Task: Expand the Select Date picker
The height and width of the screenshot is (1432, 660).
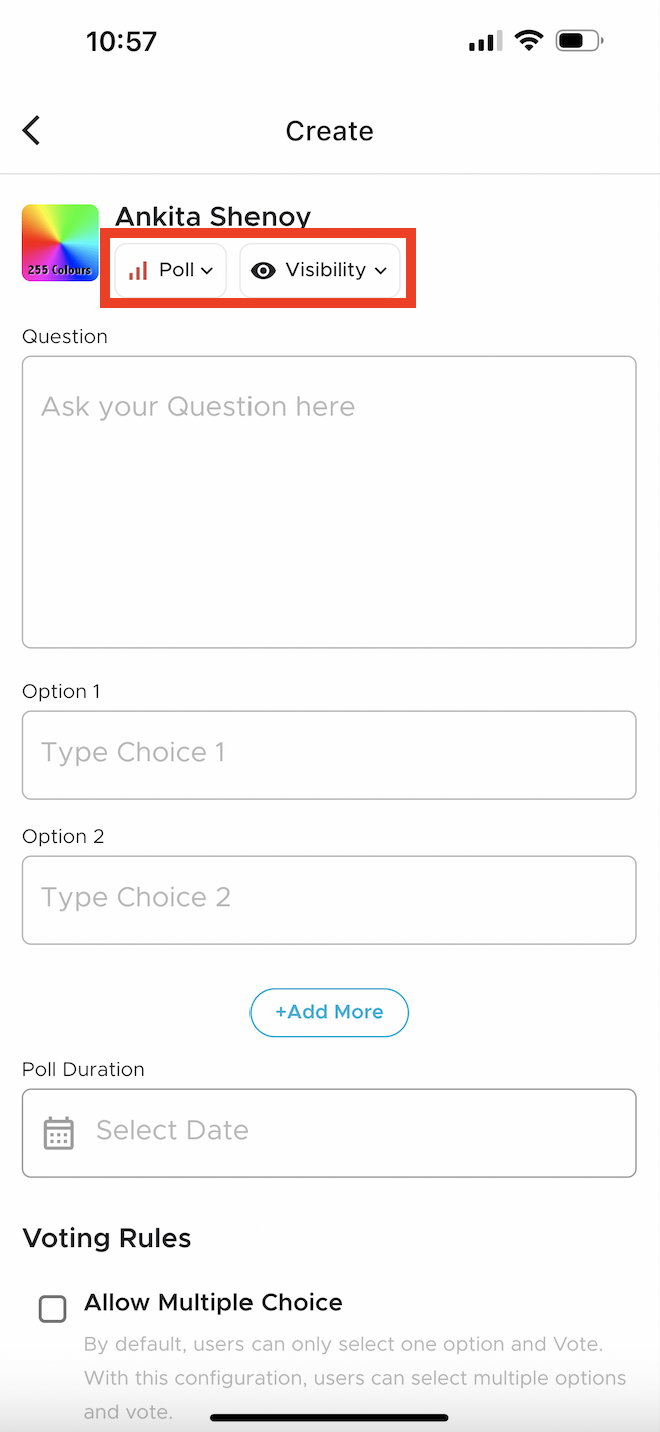Action: 330,1131
